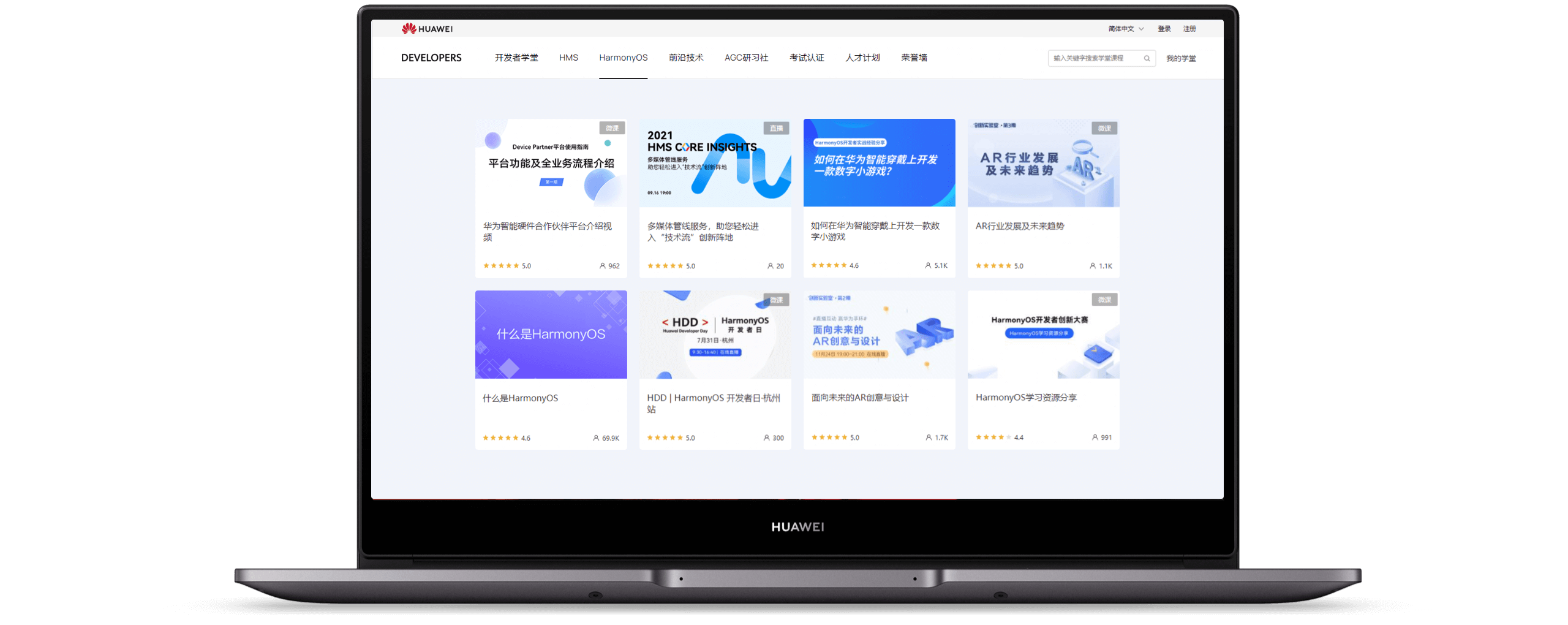
Task: Click star rating of HDD 开发者日 card
Action: [x=671, y=438]
